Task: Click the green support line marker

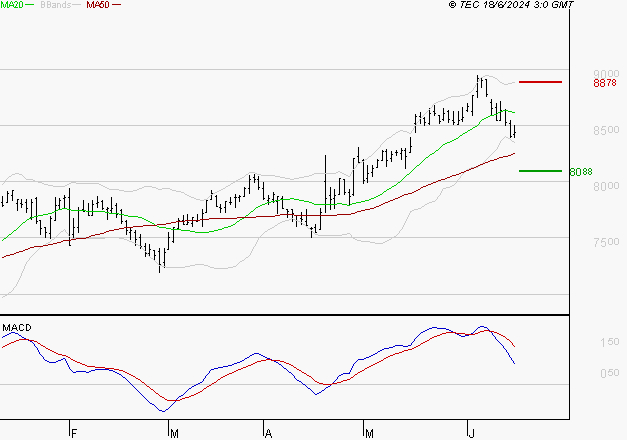Action: pos(540,171)
